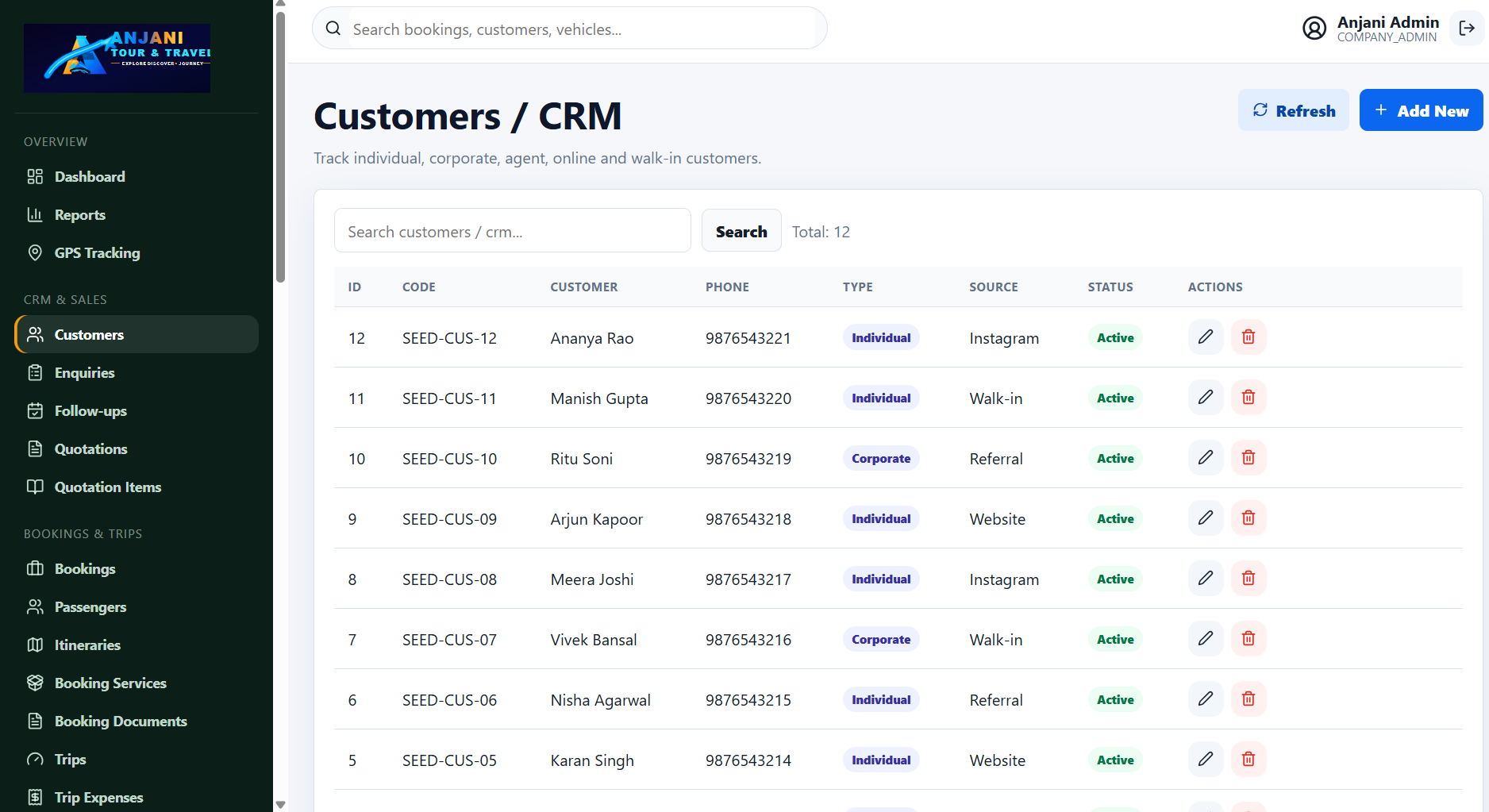Screen dimensions: 1489x812
Task: Focus the top search bookings, customers, vehicles field
Action: coord(570,29)
